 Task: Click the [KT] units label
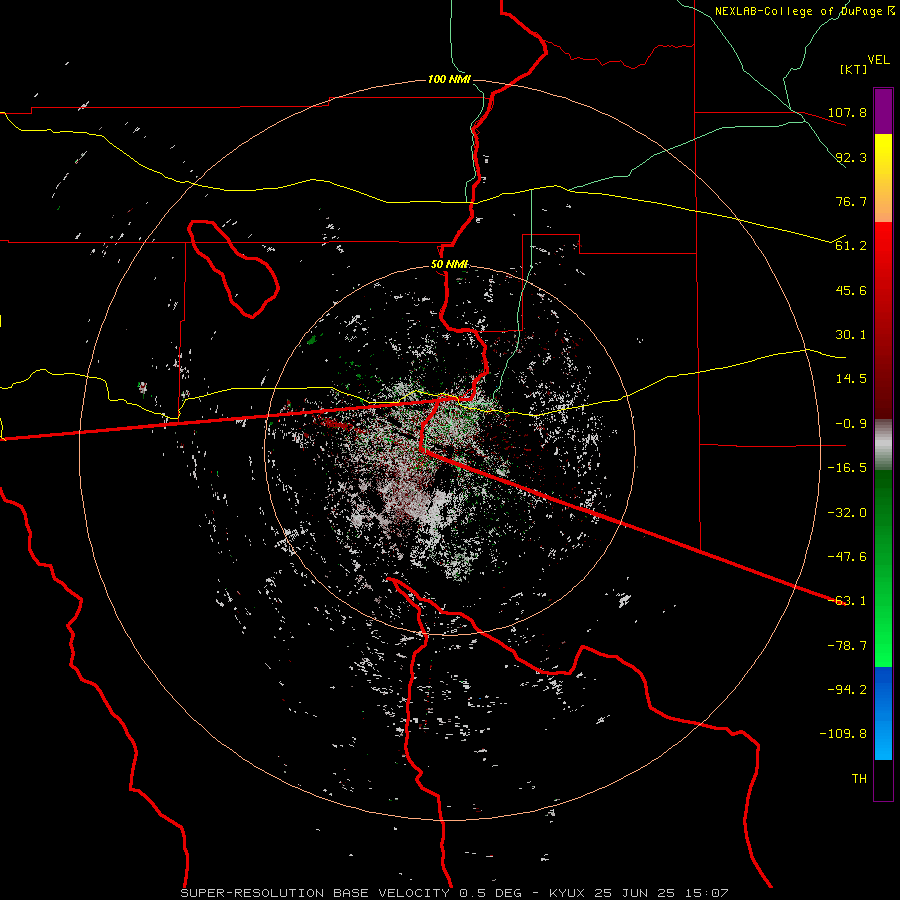click(x=854, y=69)
